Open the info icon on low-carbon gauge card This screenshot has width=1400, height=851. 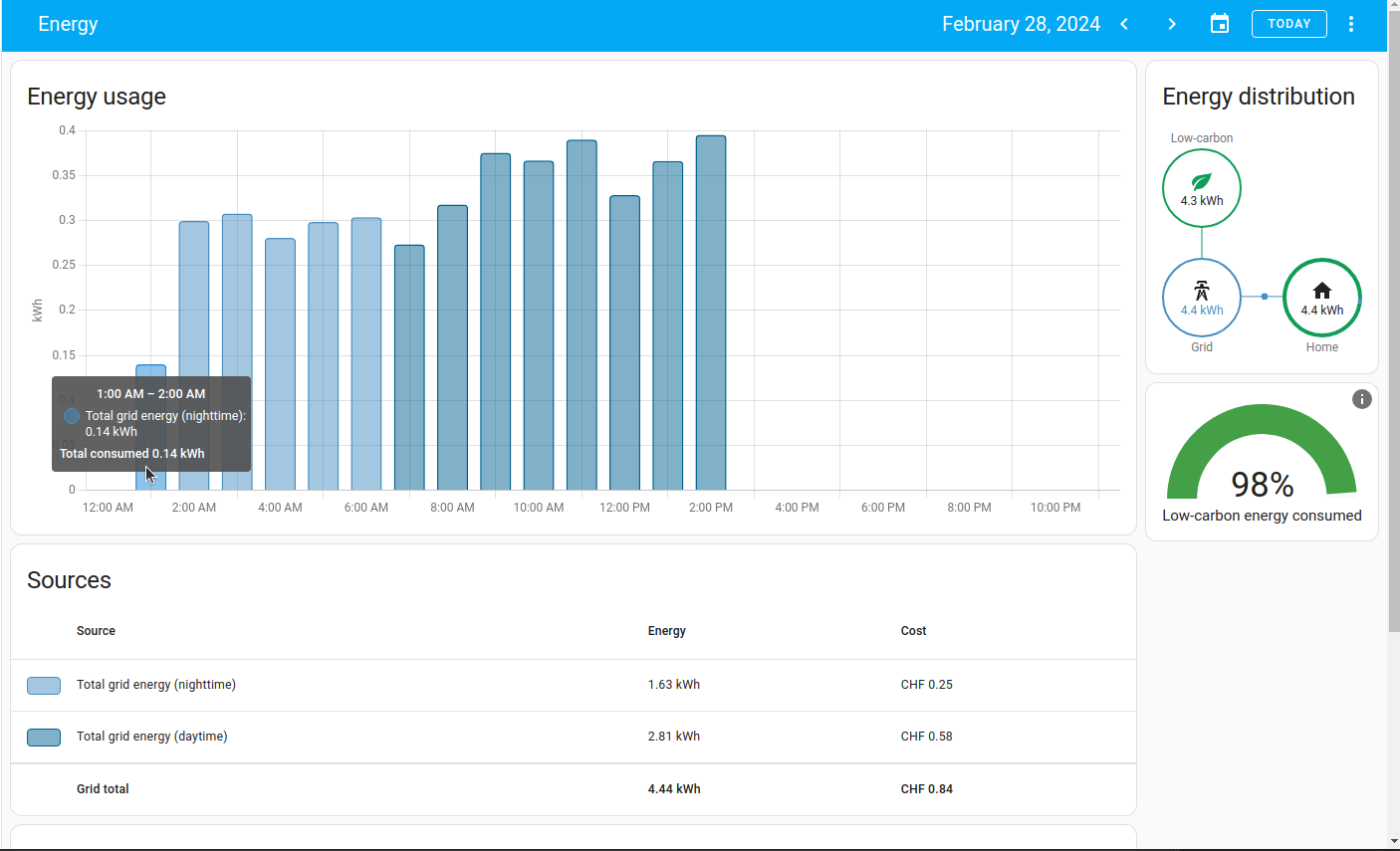coord(1361,398)
